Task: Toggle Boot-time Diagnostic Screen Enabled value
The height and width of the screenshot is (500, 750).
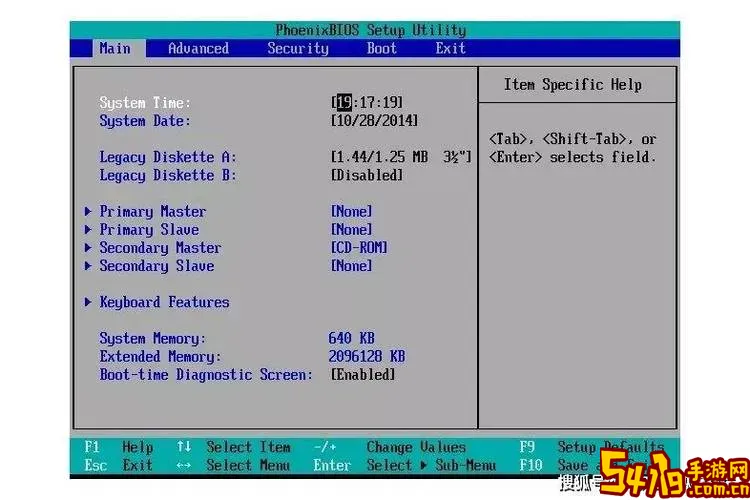Action: tap(363, 375)
